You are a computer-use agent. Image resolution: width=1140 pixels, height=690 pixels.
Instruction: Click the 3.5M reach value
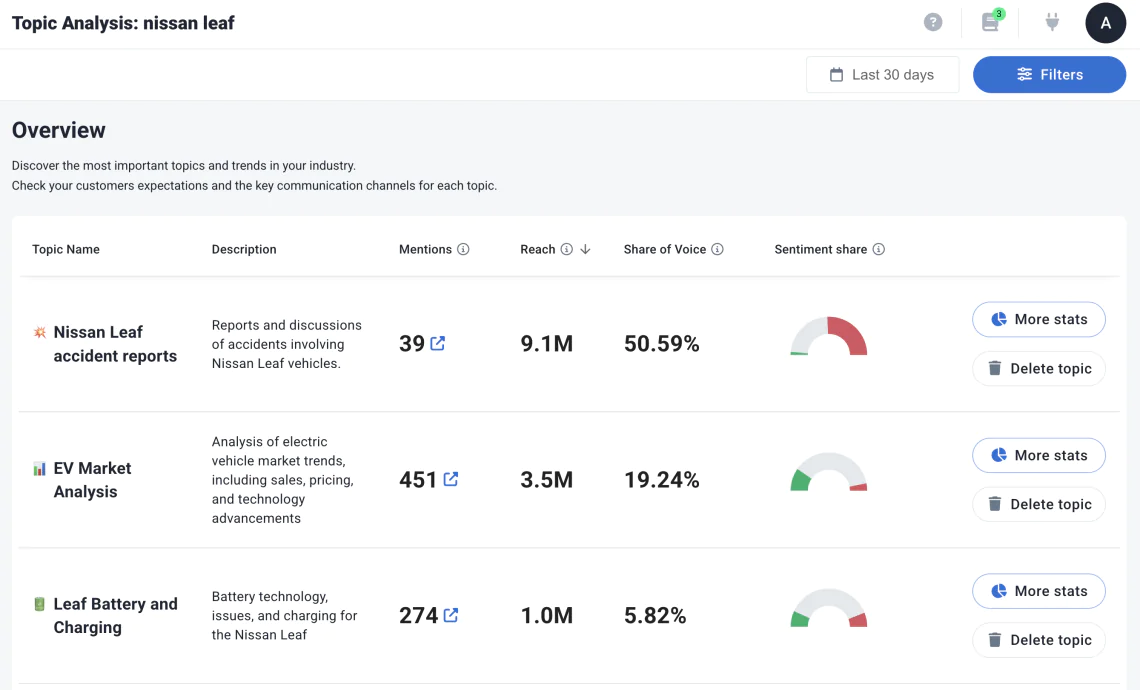pyautogui.click(x=547, y=479)
